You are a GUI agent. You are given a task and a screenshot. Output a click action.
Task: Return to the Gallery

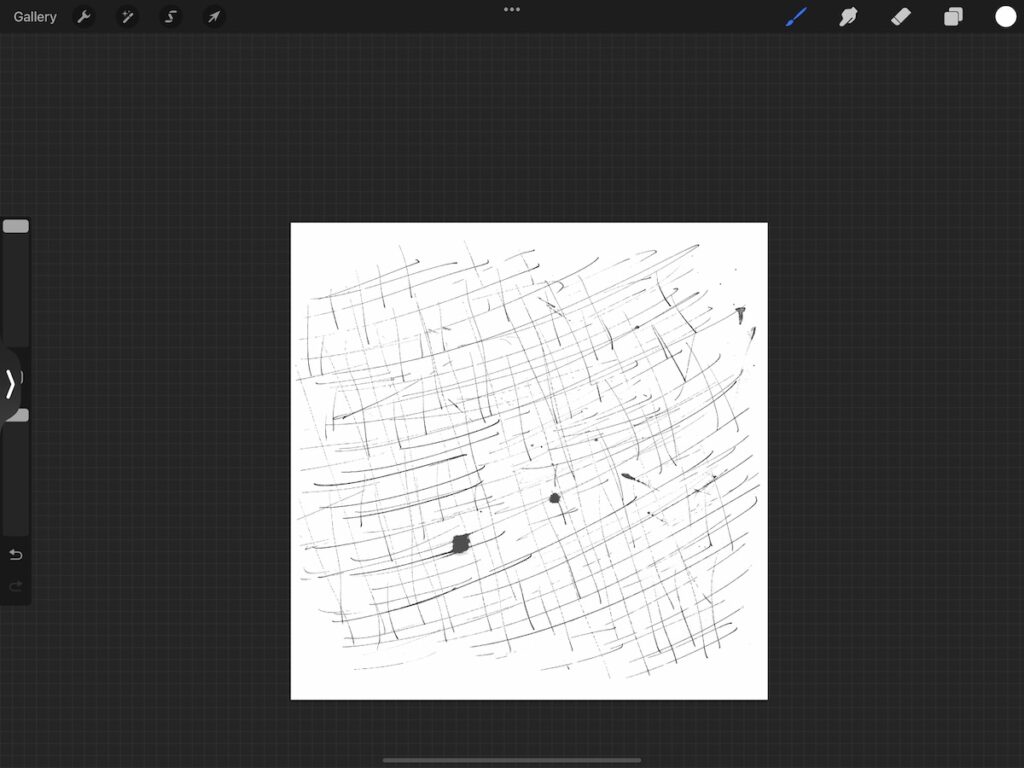pos(34,16)
